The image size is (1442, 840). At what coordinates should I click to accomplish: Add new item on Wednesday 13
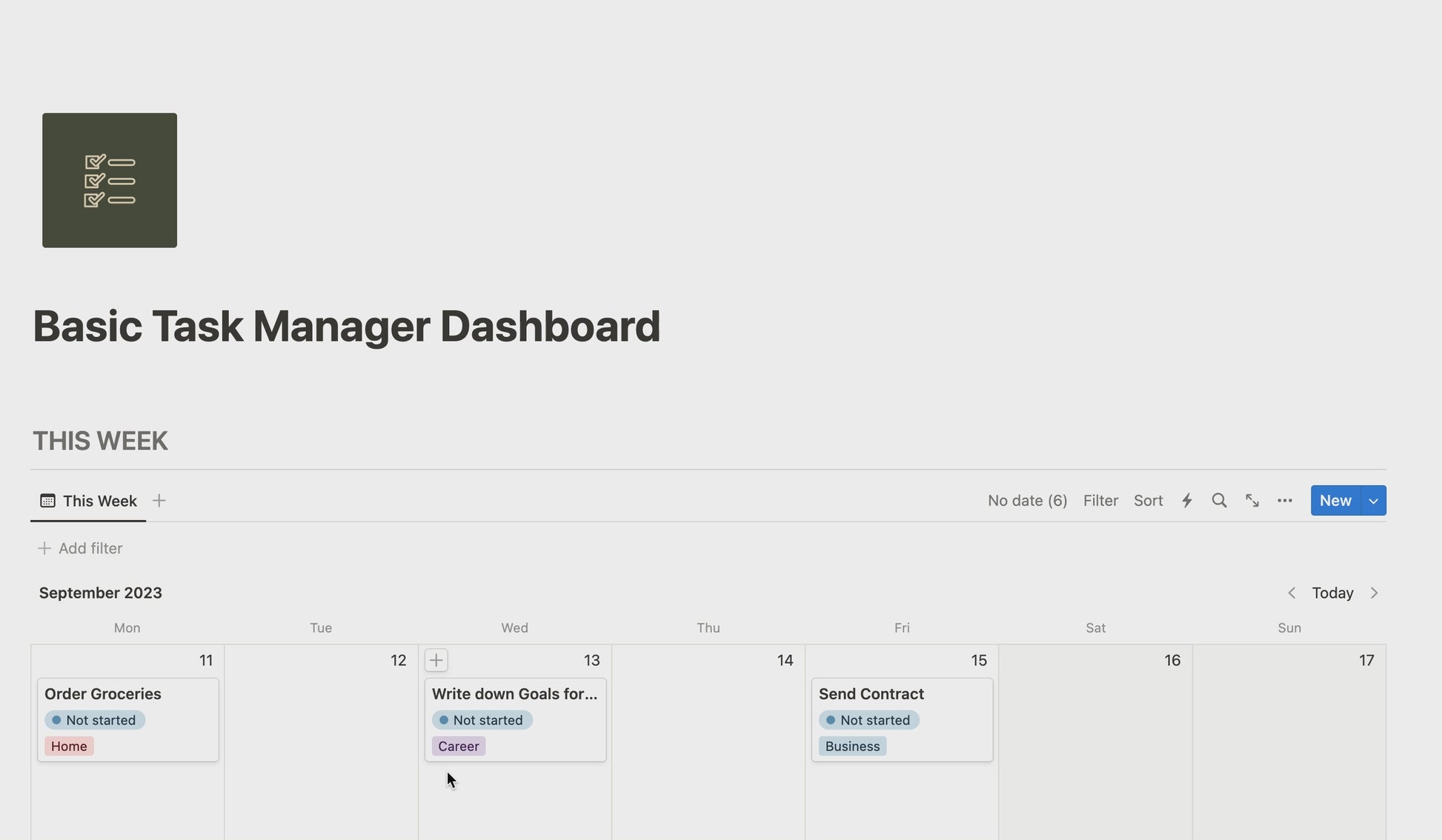(436, 660)
